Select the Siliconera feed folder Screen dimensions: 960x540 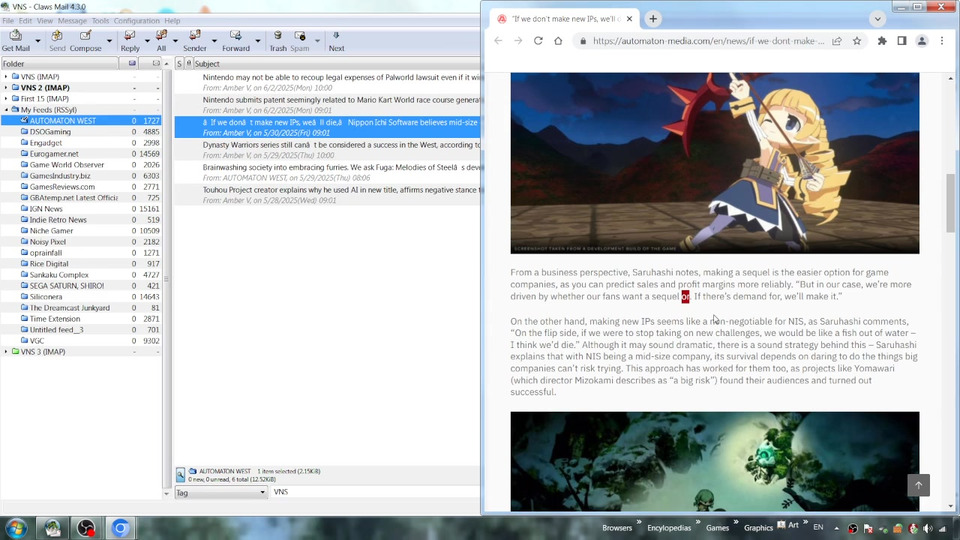46,297
